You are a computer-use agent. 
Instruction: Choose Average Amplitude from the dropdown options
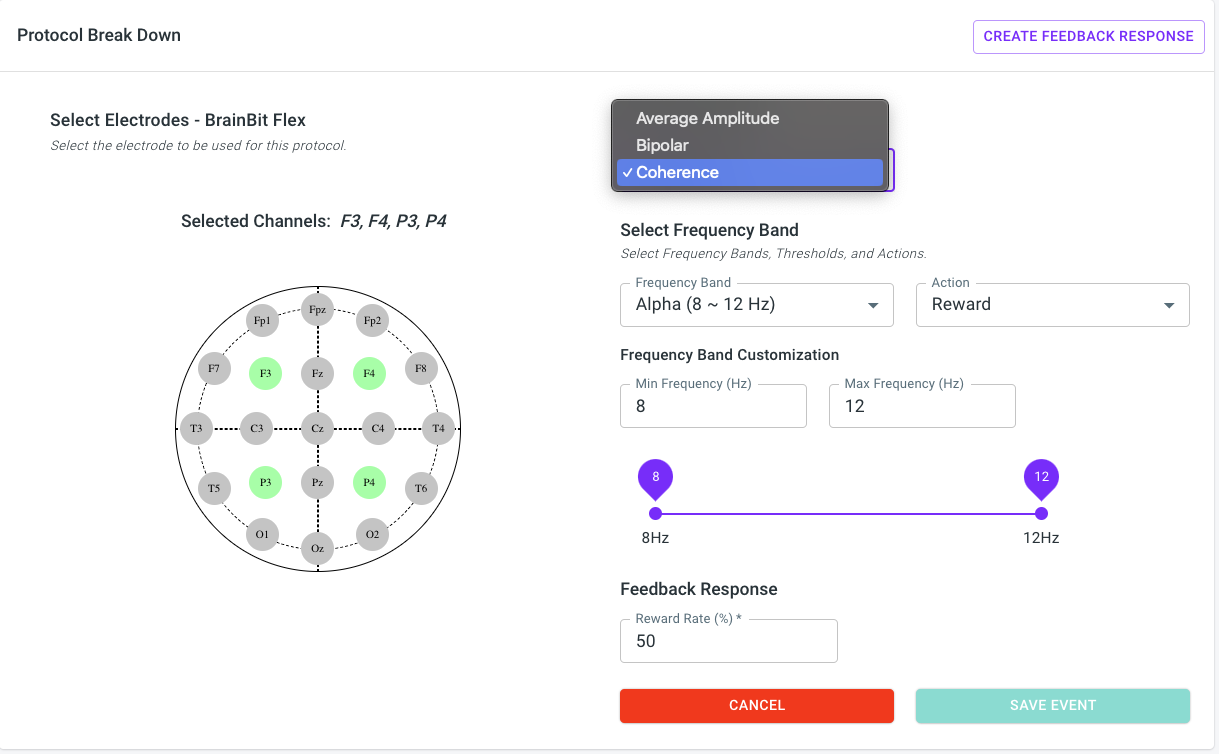click(749, 118)
